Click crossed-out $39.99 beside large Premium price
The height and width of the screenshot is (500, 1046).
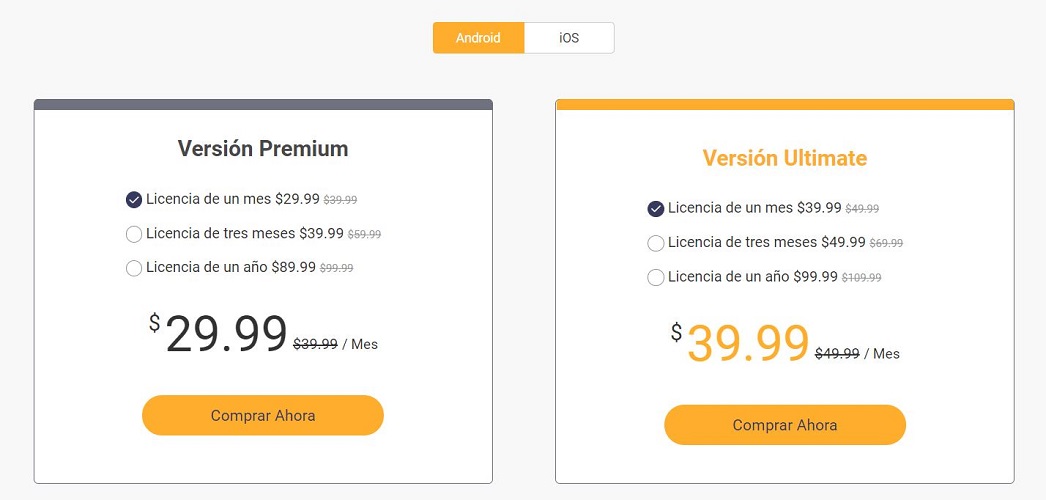[x=315, y=344]
